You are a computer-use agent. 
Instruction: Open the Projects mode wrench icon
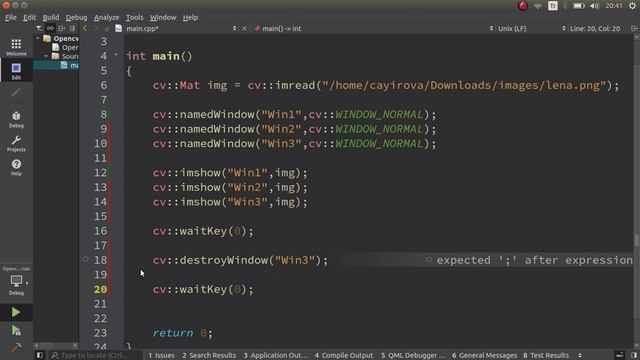[x=16, y=143]
